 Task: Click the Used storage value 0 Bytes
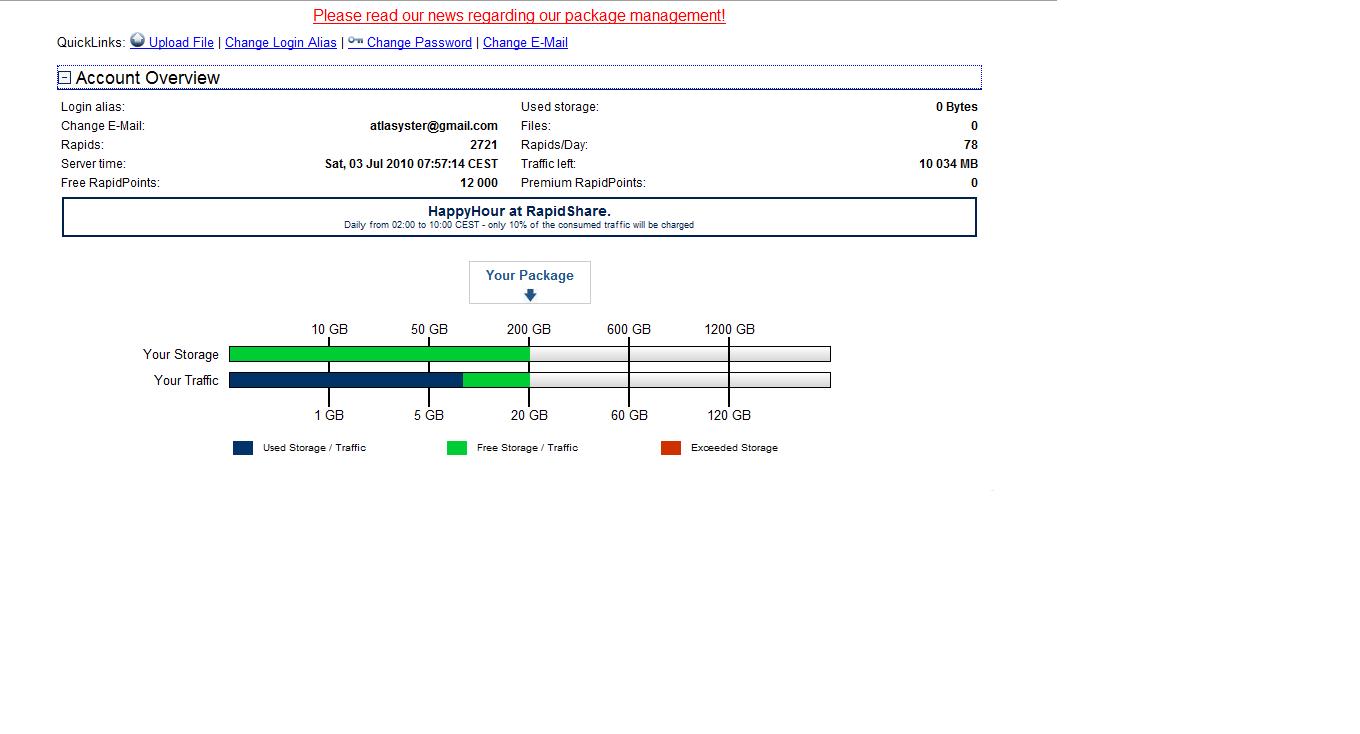point(957,107)
